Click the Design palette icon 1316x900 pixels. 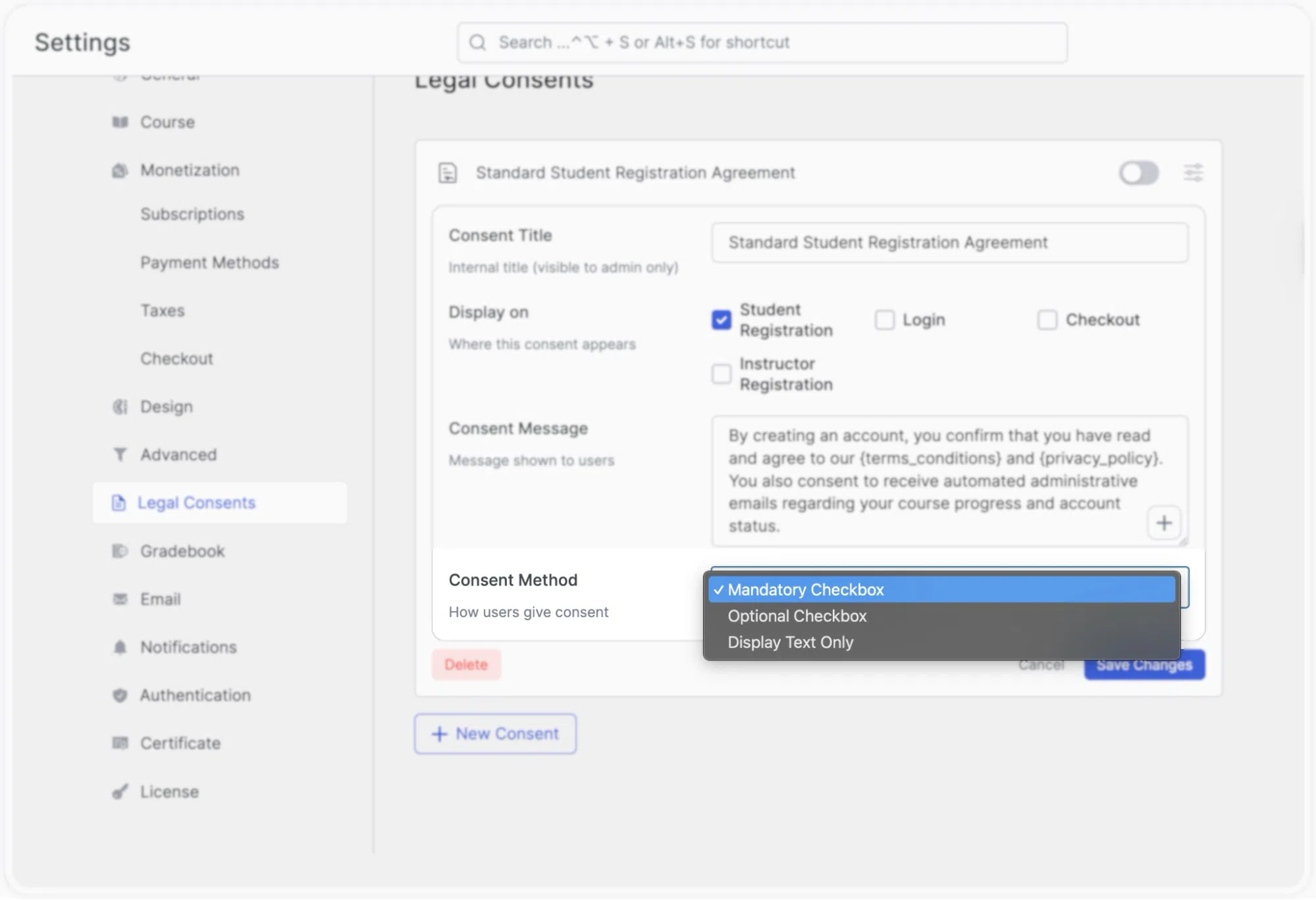[x=120, y=407]
